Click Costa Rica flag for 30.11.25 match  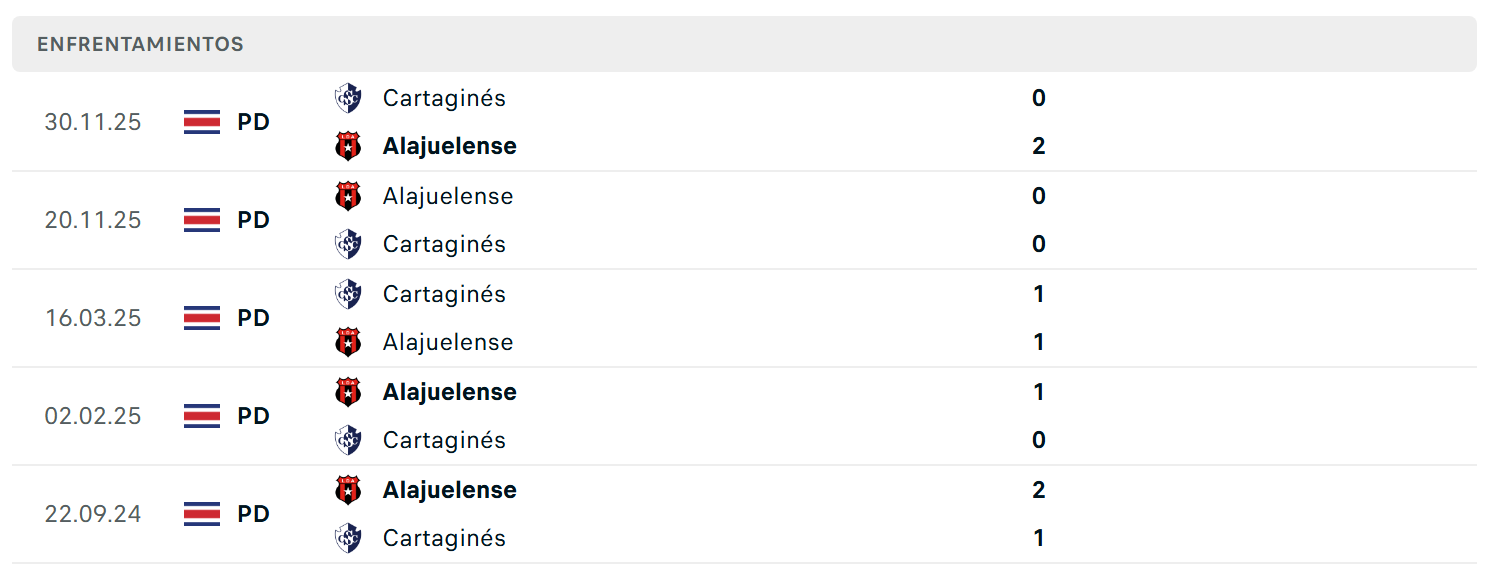[202, 122]
